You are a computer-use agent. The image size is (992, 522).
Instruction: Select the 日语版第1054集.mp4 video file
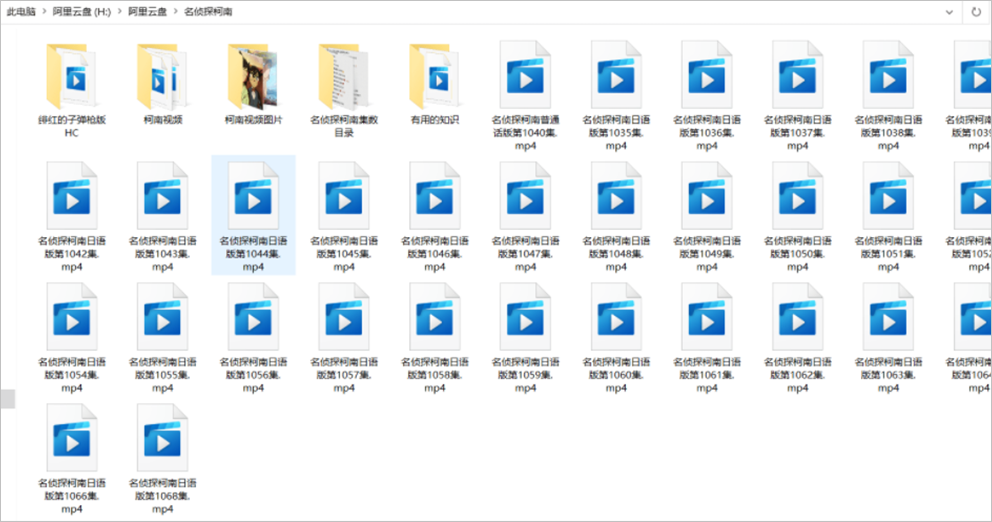click(x=71, y=338)
